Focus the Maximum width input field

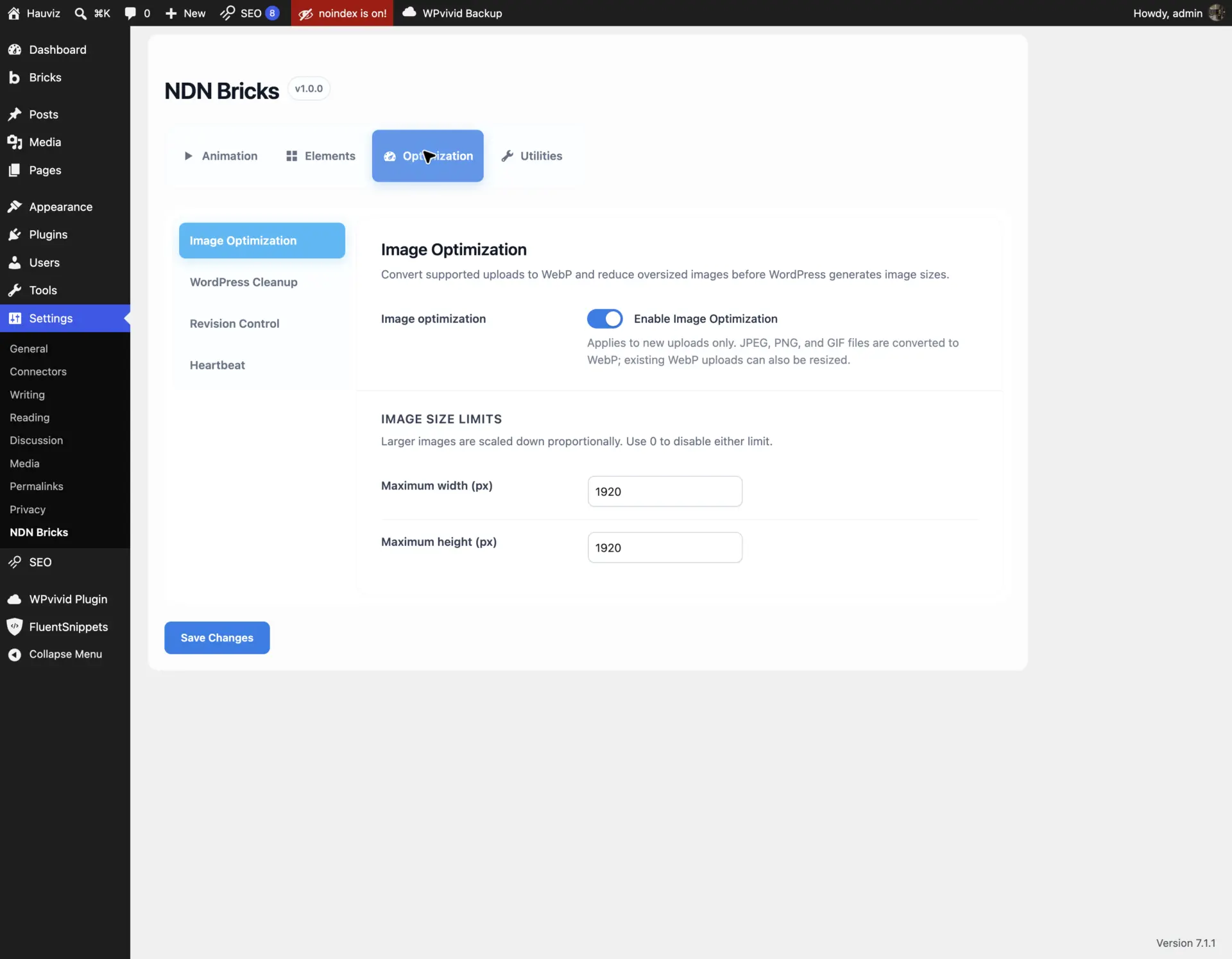pos(665,491)
